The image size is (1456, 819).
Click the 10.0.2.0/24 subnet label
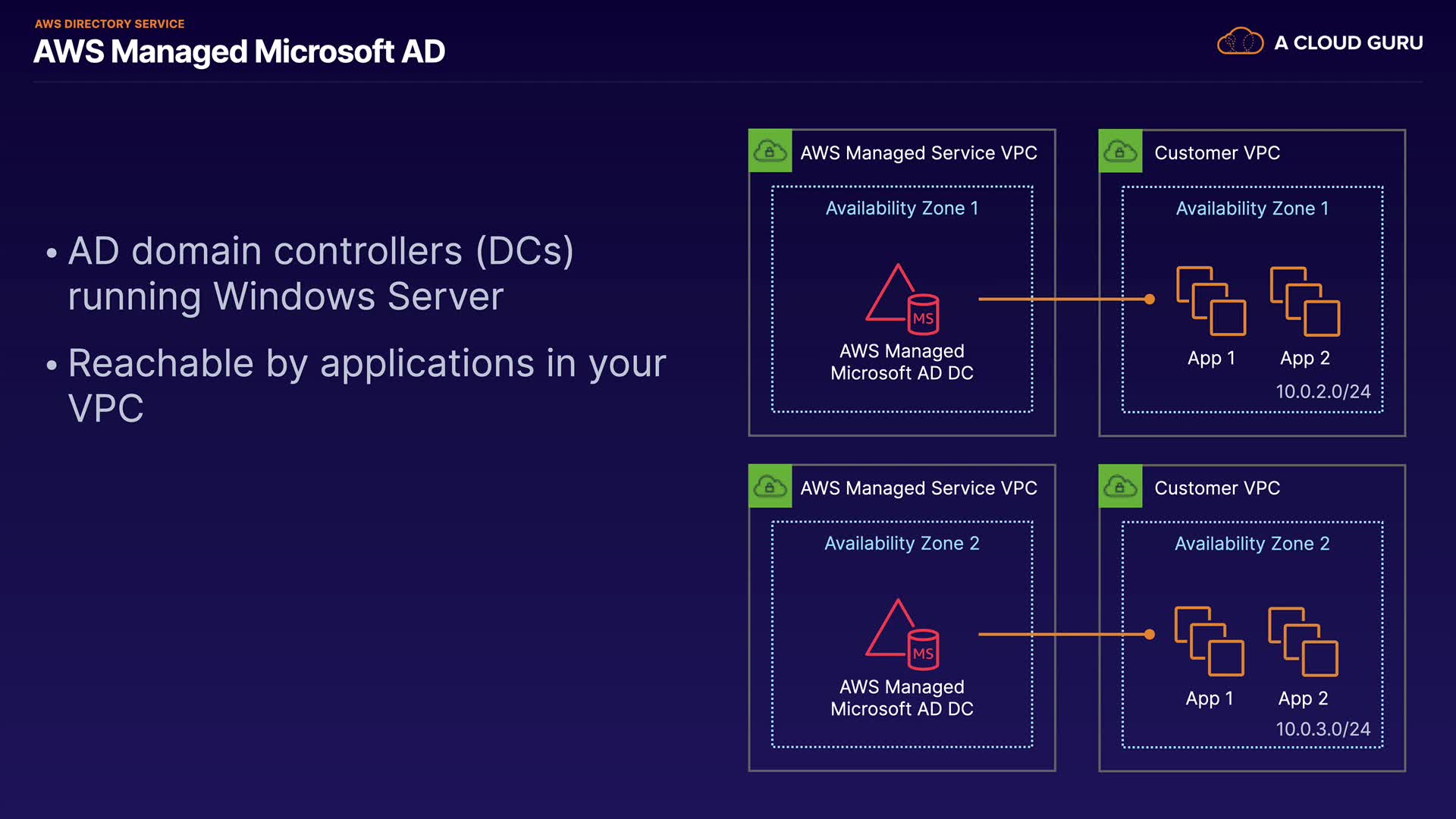click(x=1323, y=392)
